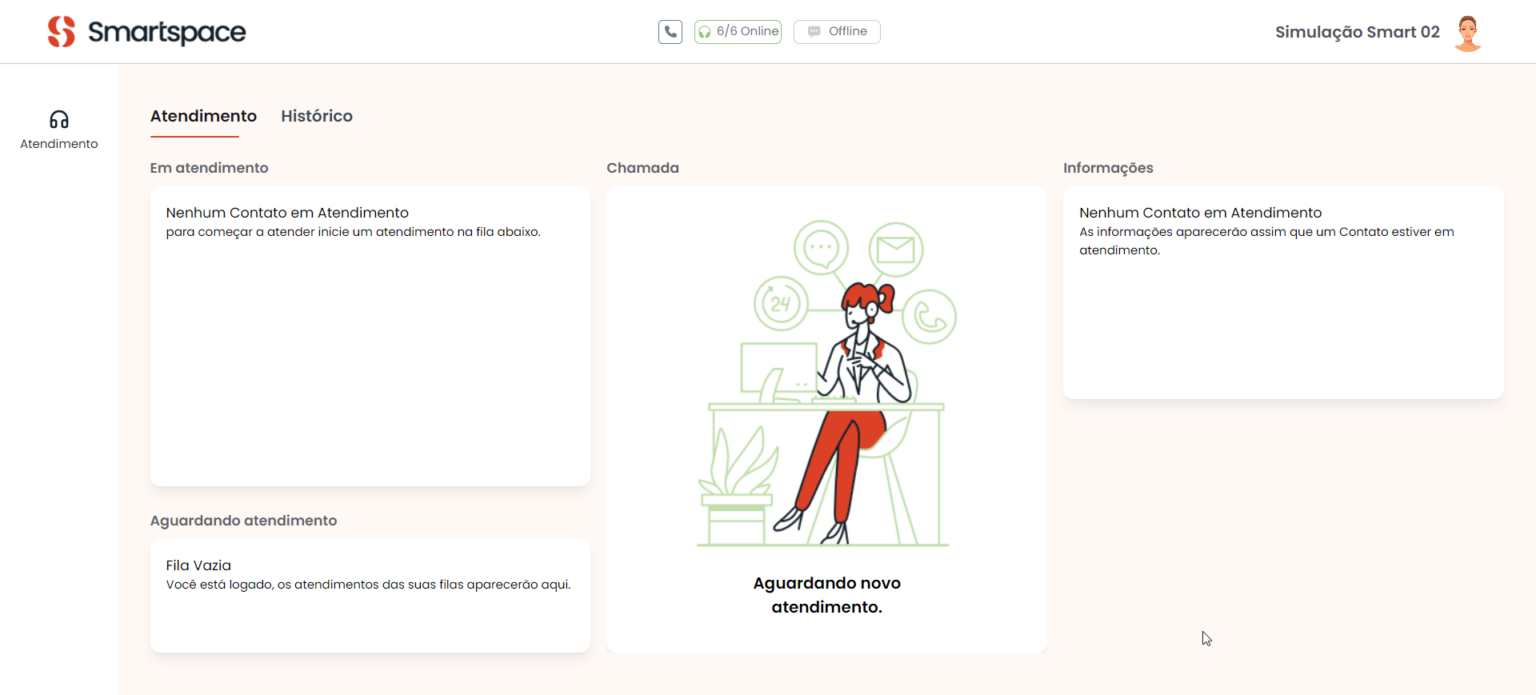This screenshot has width=1536, height=695.
Task: Switch to the Histórico tab
Action: click(317, 116)
